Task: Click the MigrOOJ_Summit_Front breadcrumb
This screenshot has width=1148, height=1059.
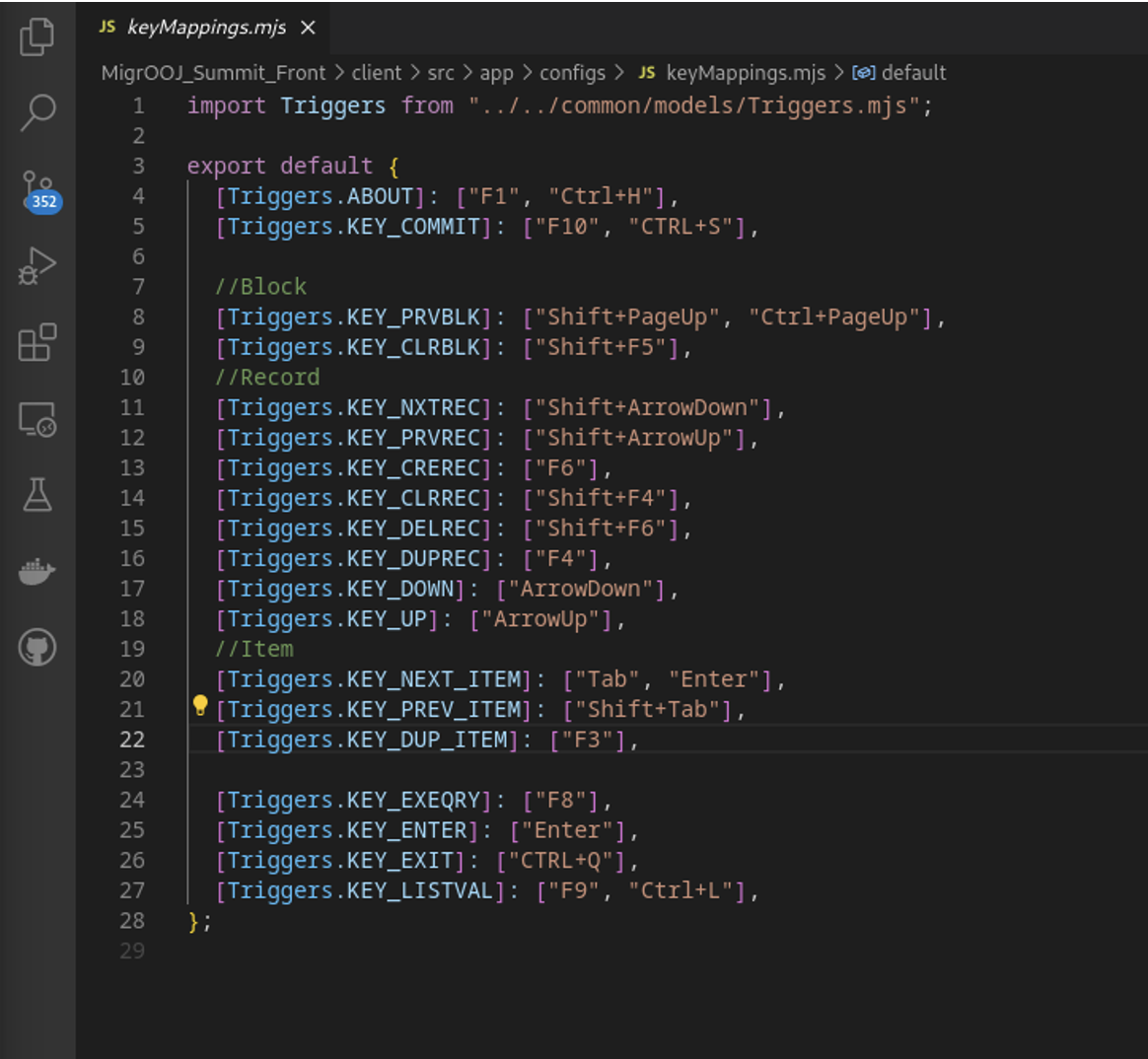Action: [x=213, y=73]
